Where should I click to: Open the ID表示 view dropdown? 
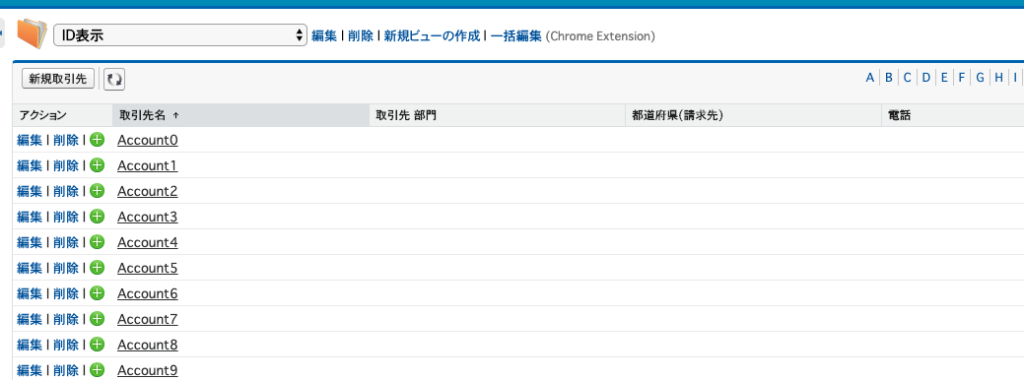point(180,35)
